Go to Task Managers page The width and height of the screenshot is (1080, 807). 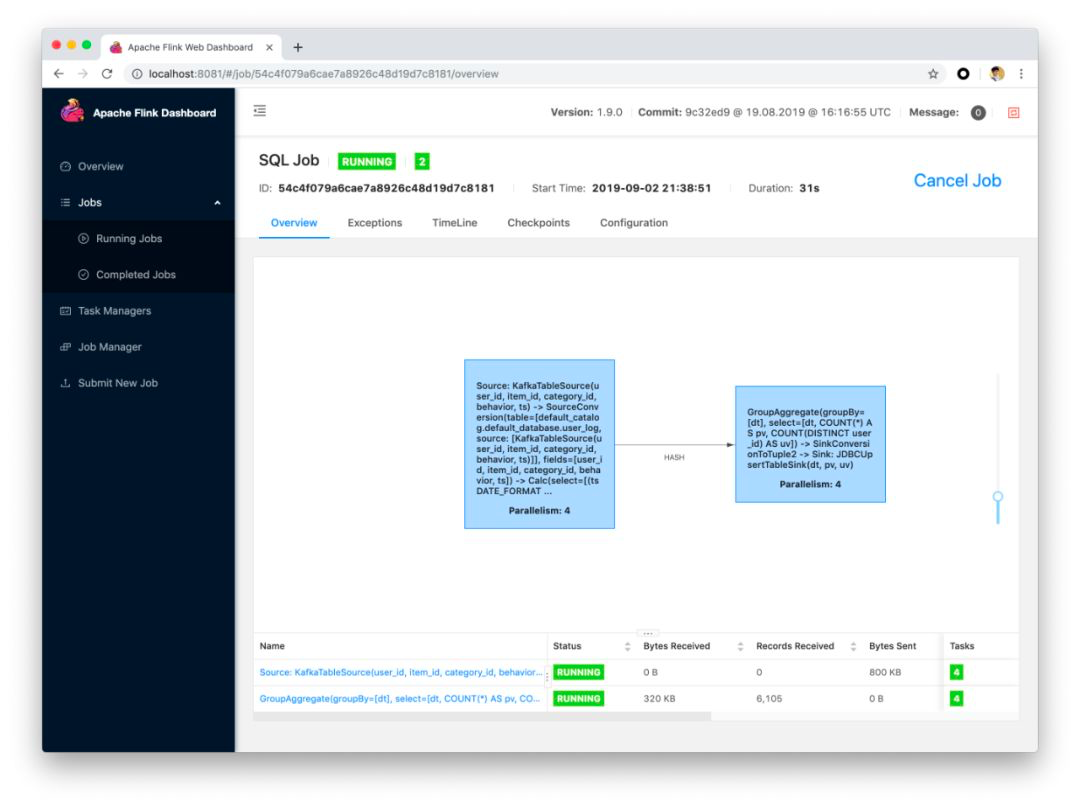[114, 311]
